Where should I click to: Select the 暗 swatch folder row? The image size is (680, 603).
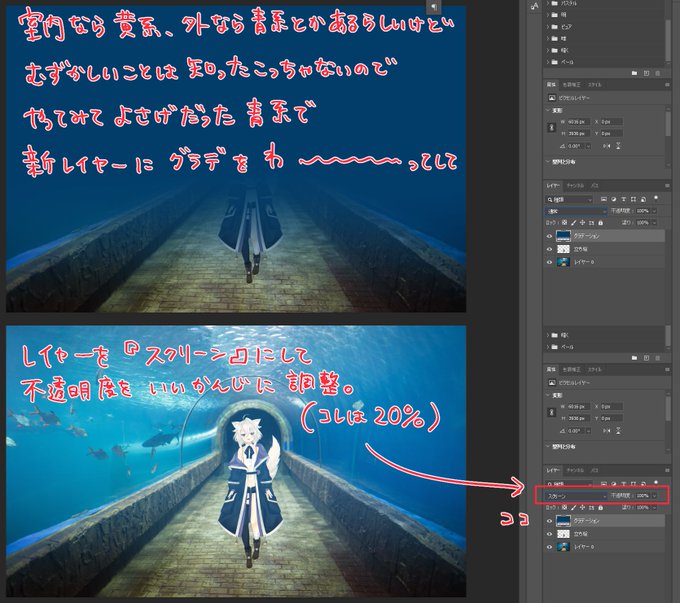tap(605, 39)
